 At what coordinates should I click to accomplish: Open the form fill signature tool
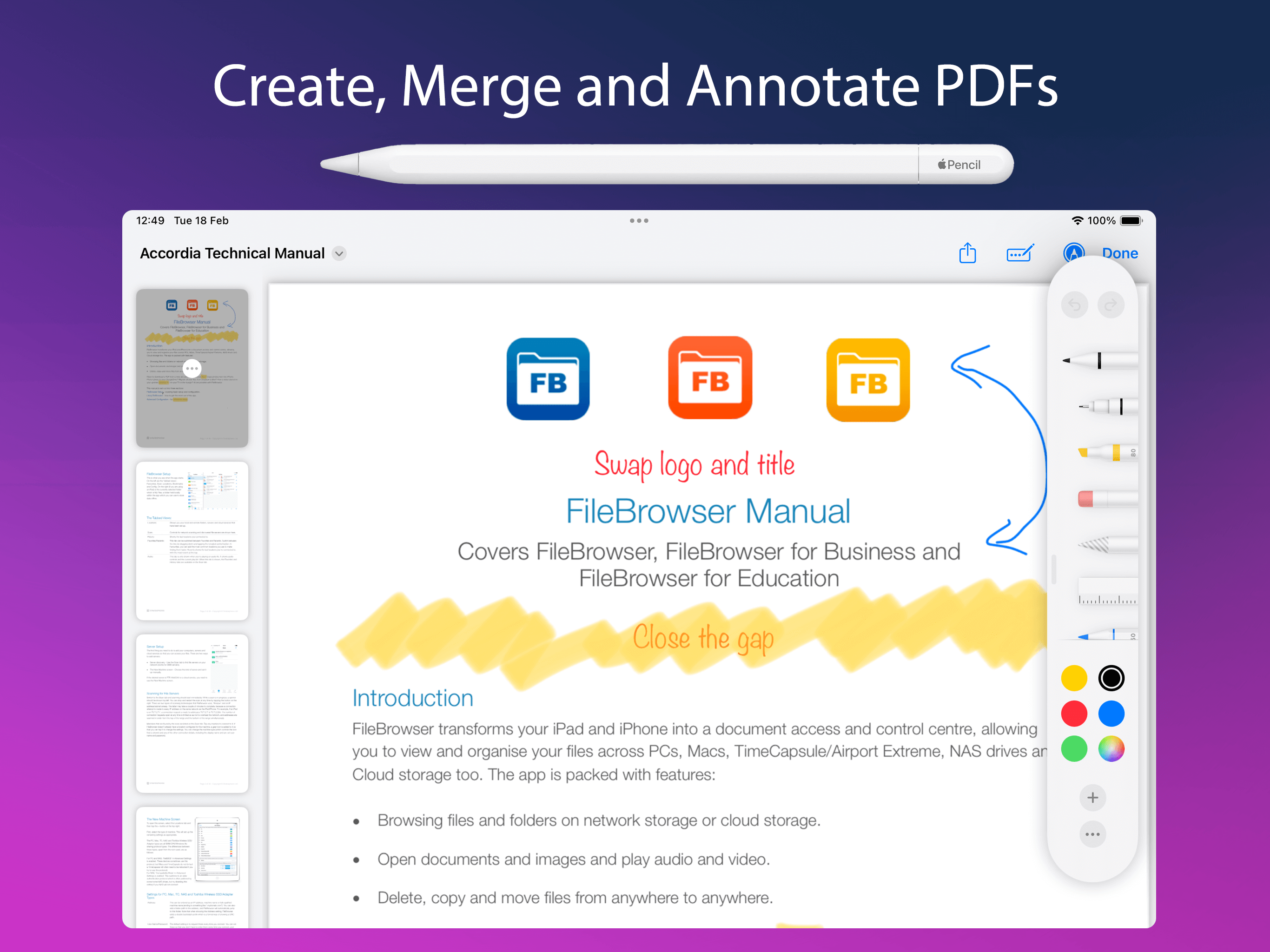point(1020,253)
